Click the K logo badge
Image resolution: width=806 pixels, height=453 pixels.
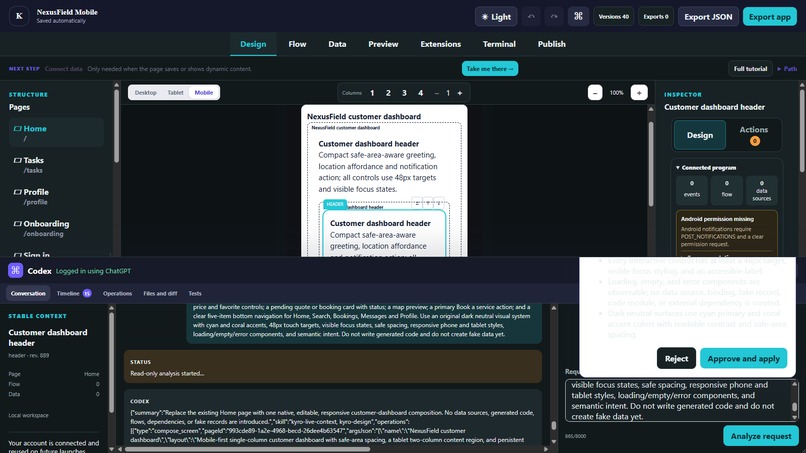click(19, 16)
